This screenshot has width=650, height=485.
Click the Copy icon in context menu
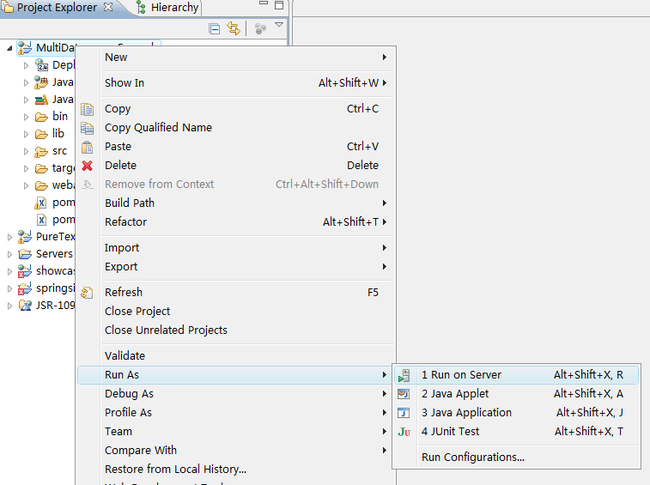click(87, 109)
